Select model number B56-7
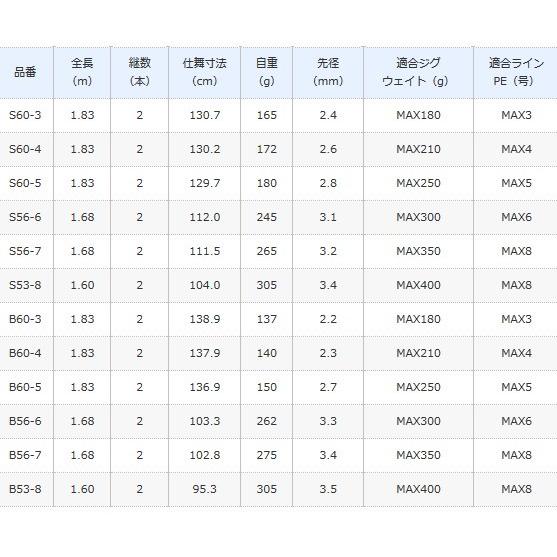 pyautogui.click(x=25, y=455)
